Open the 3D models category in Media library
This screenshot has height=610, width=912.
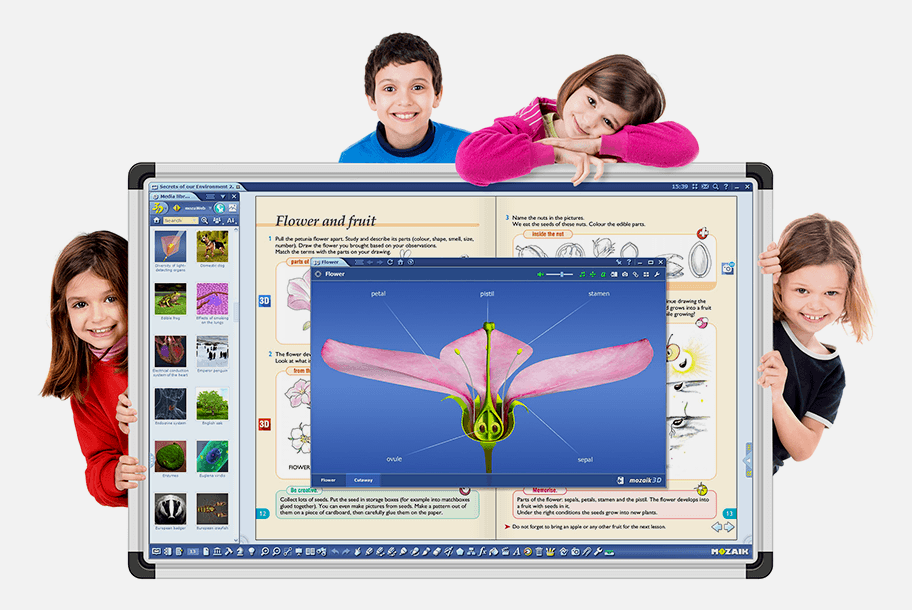click(158, 208)
